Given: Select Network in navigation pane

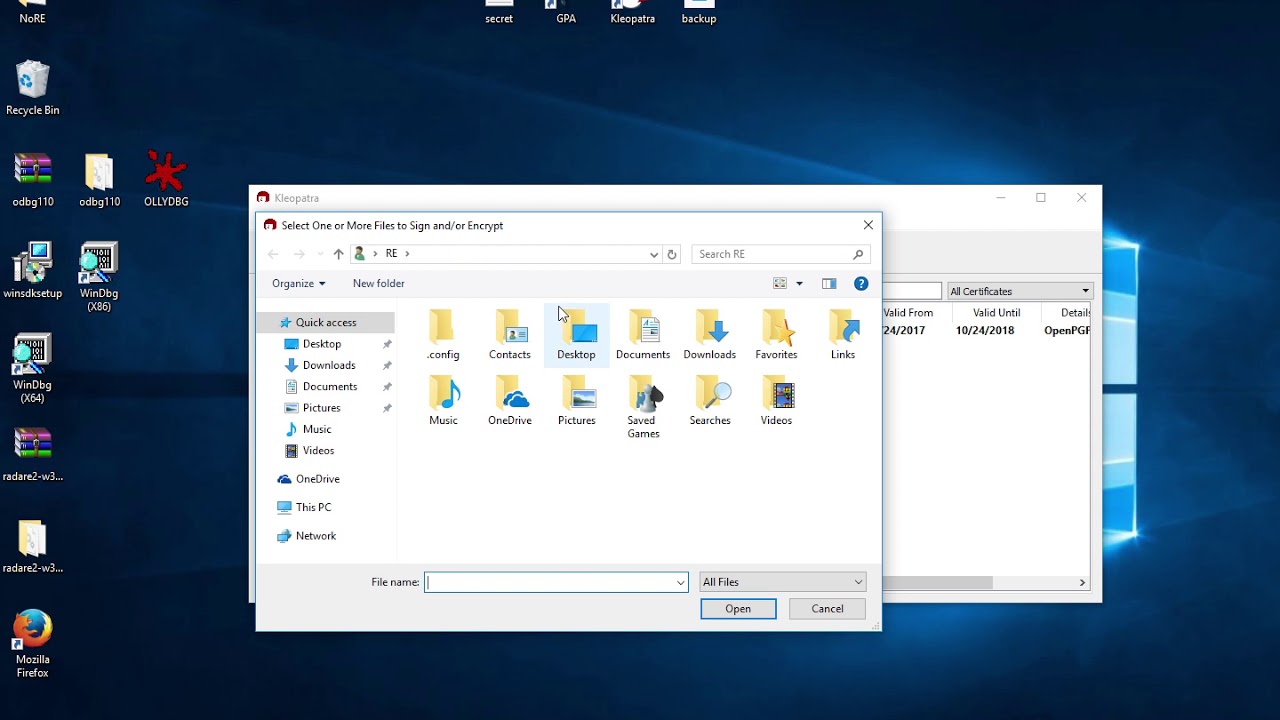Looking at the screenshot, I should click(x=316, y=536).
